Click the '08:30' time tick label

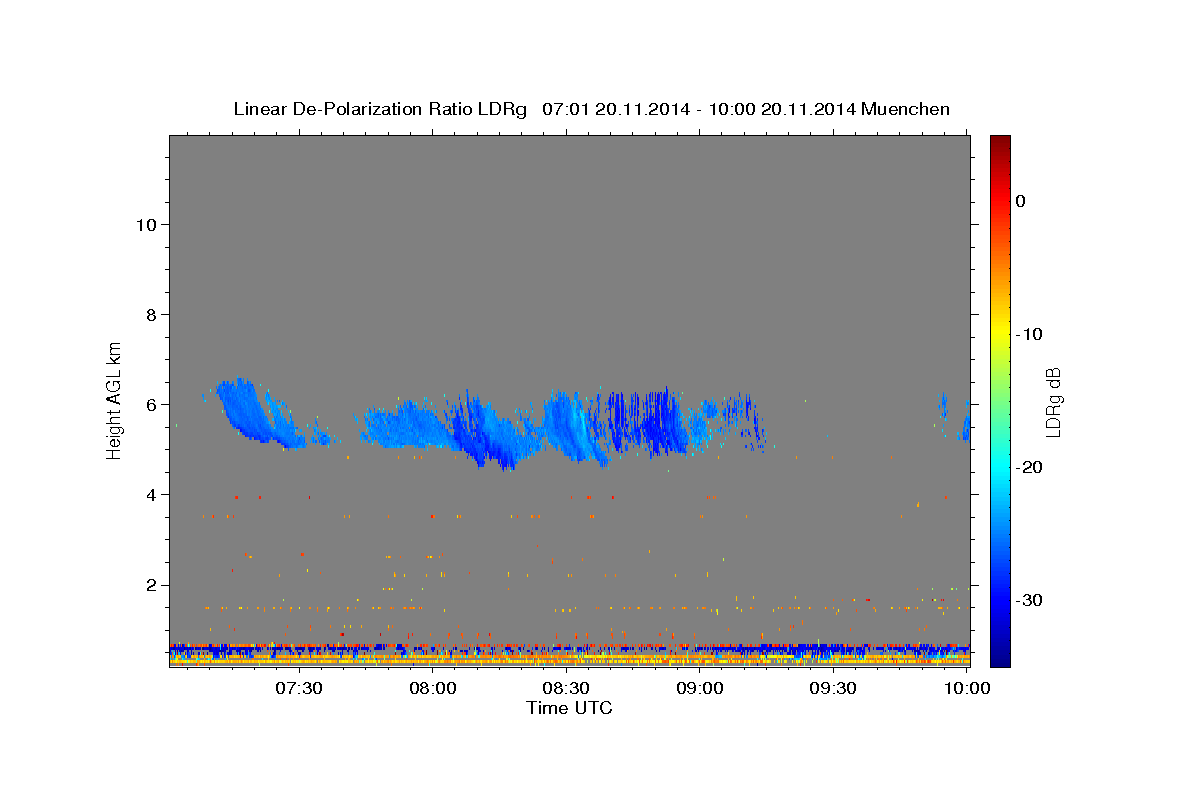[566, 689]
